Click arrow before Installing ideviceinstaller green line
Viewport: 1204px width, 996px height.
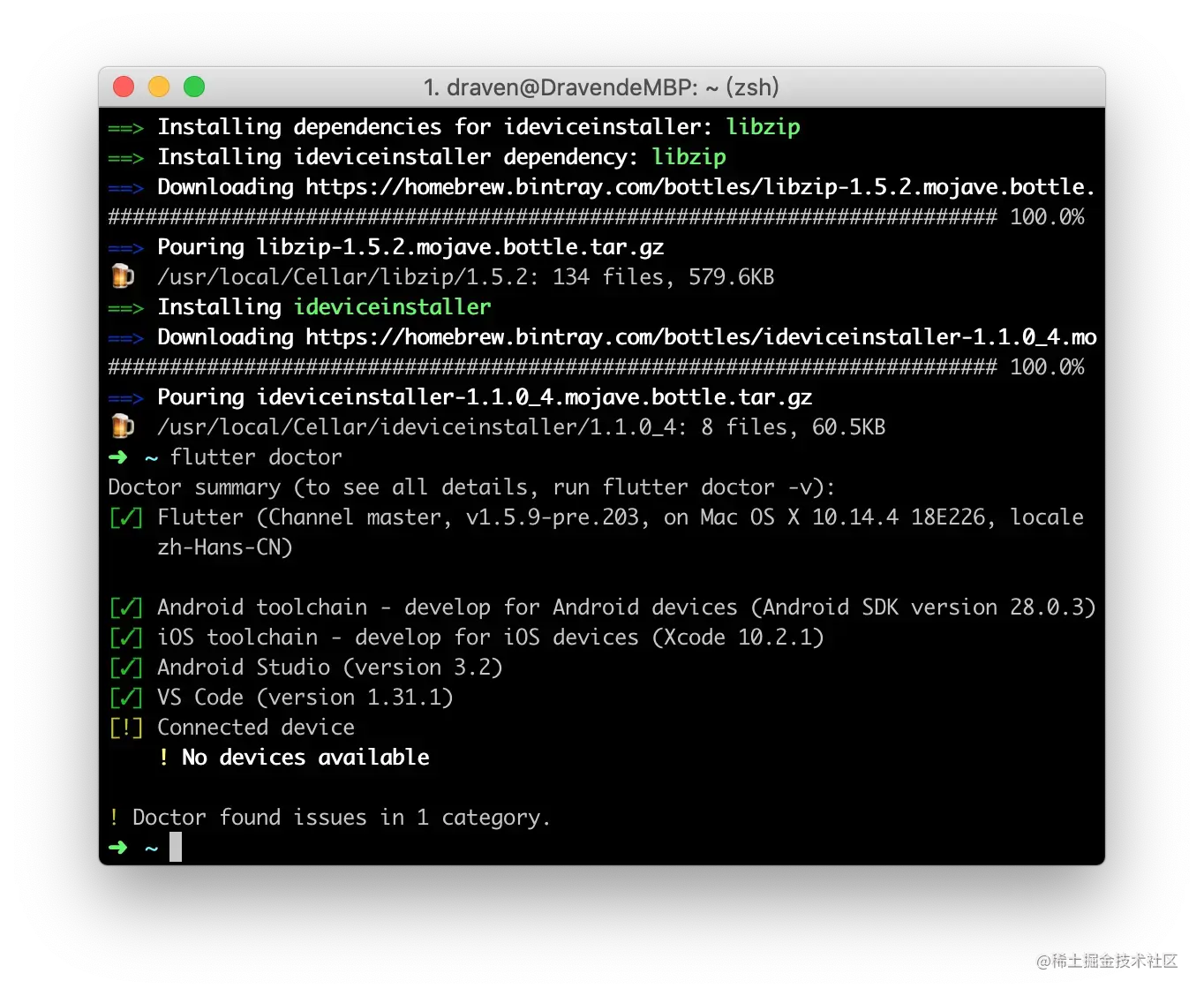pos(125,308)
